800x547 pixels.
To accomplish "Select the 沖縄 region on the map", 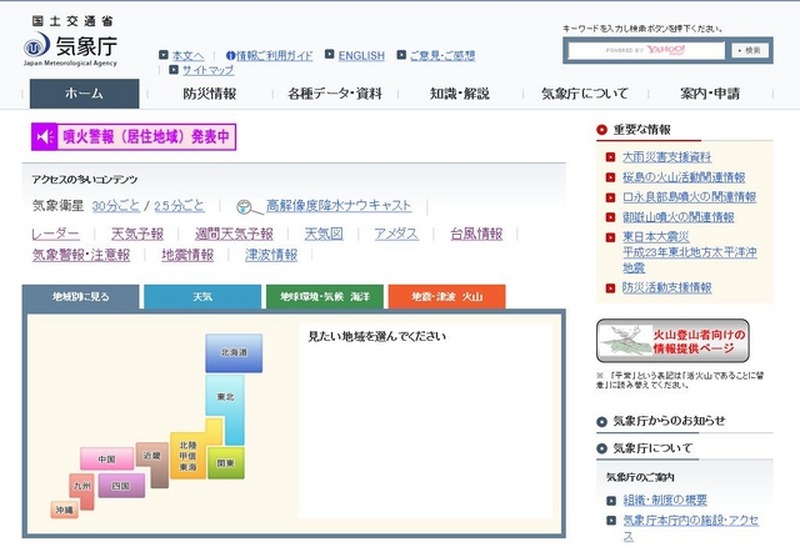I will [x=64, y=510].
